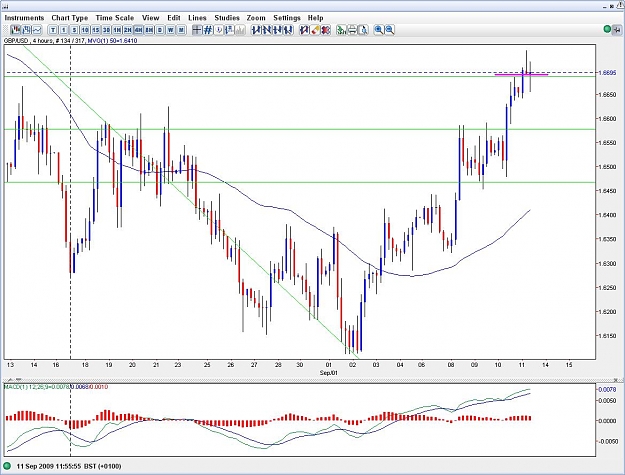Image resolution: width=625 pixels, height=475 pixels.
Task: Switch to 10-minute time scale
Action: pyautogui.click(x=85, y=30)
